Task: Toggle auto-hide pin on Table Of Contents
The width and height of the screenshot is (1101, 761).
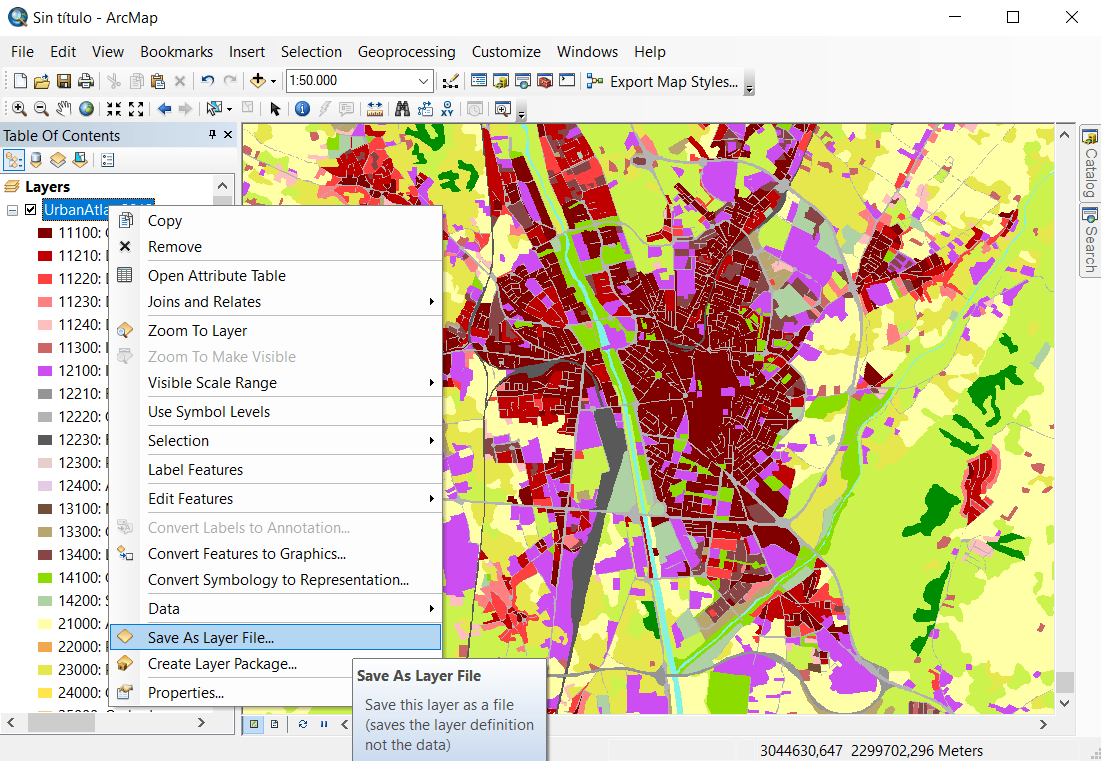Action: [x=212, y=134]
